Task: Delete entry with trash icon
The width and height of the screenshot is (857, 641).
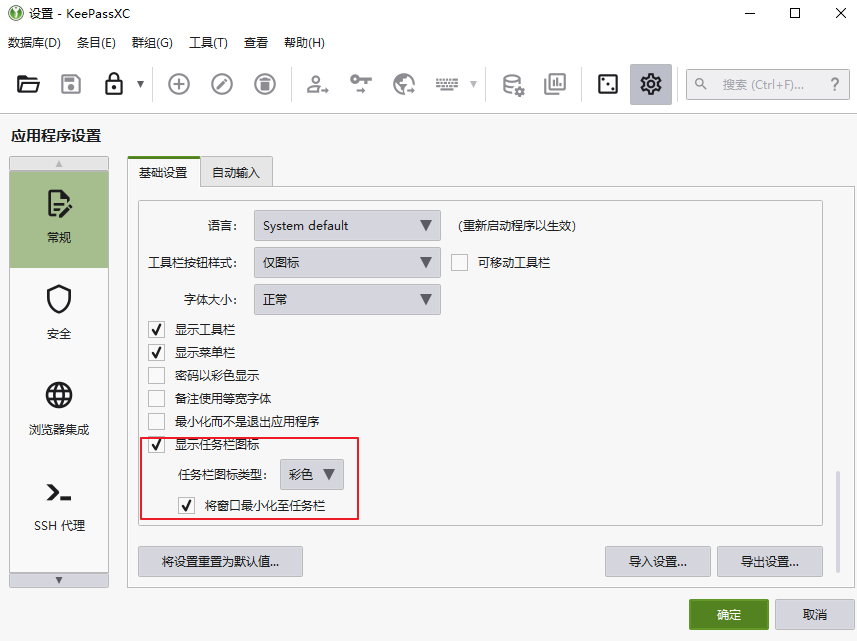Action: coord(265,84)
